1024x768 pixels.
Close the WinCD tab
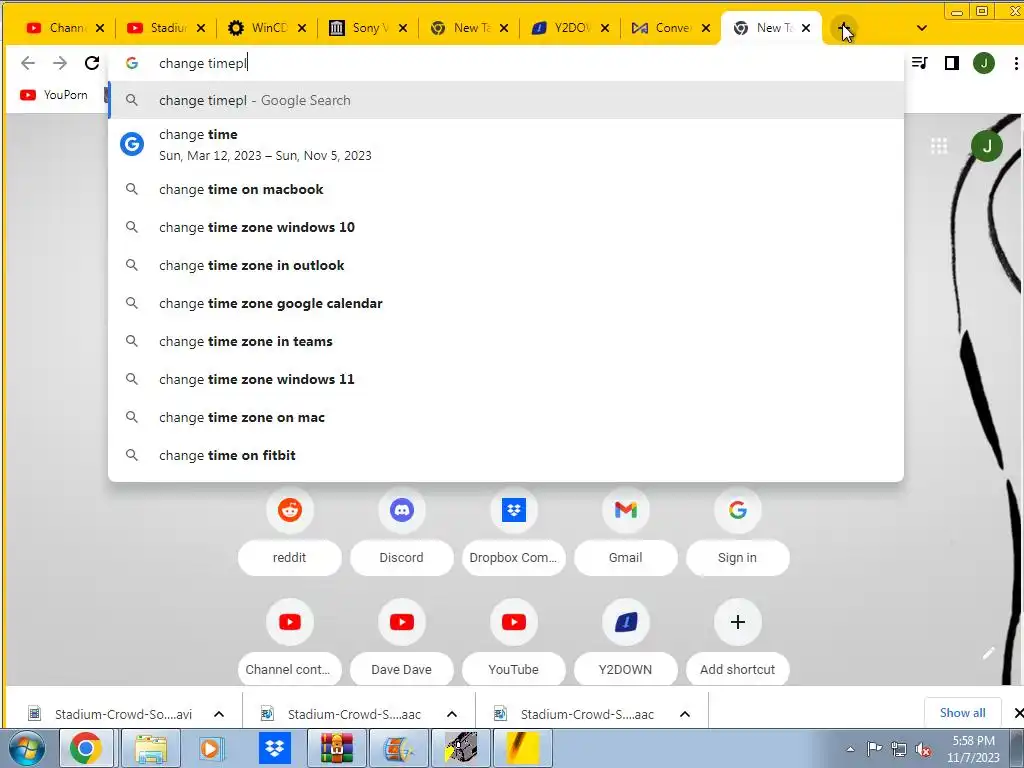tap(302, 28)
